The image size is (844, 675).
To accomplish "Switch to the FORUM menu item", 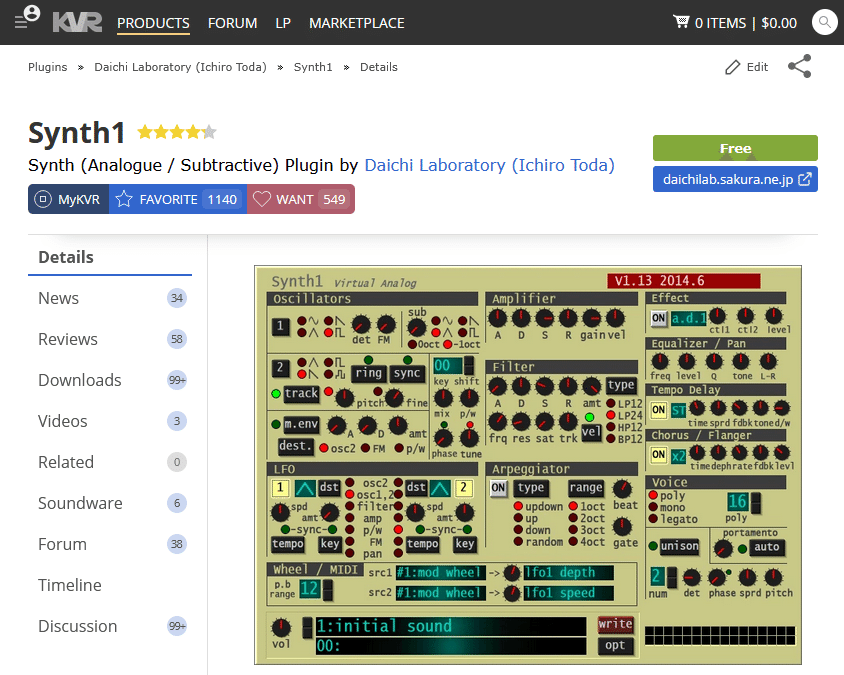I will [232, 22].
